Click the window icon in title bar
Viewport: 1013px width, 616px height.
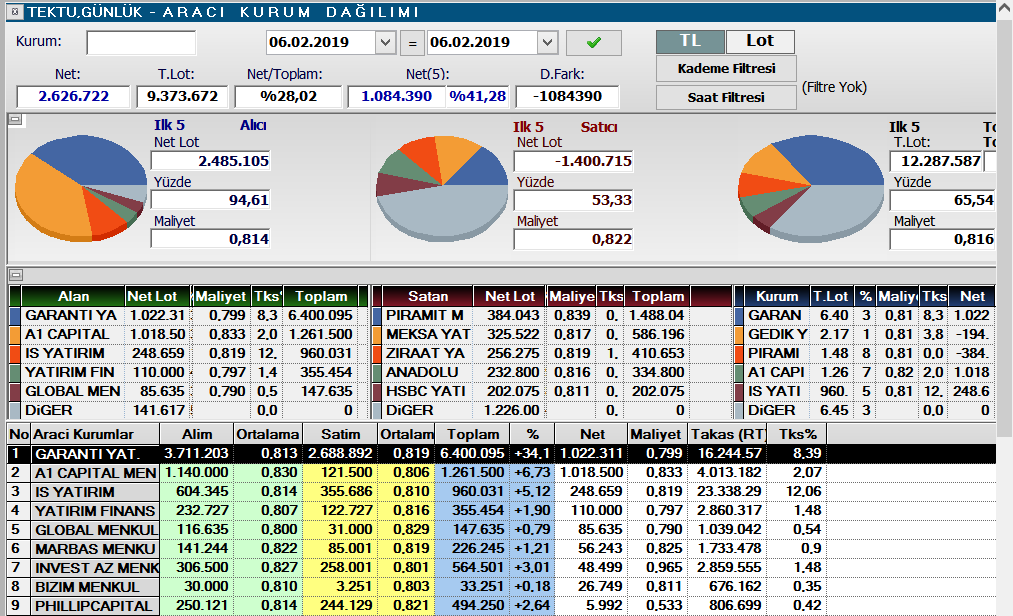tap(16, 12)
